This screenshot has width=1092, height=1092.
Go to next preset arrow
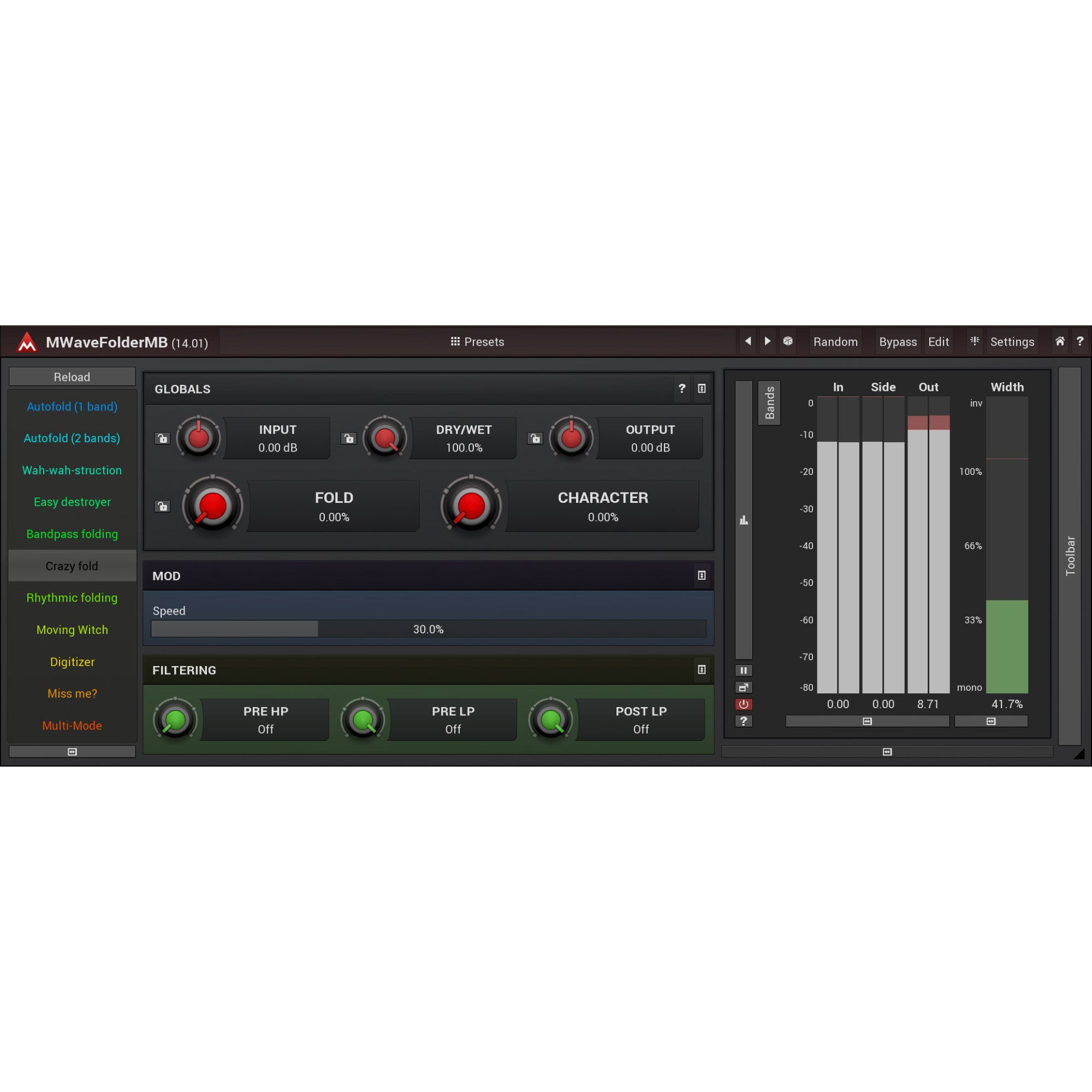click(x=767, y=341)
